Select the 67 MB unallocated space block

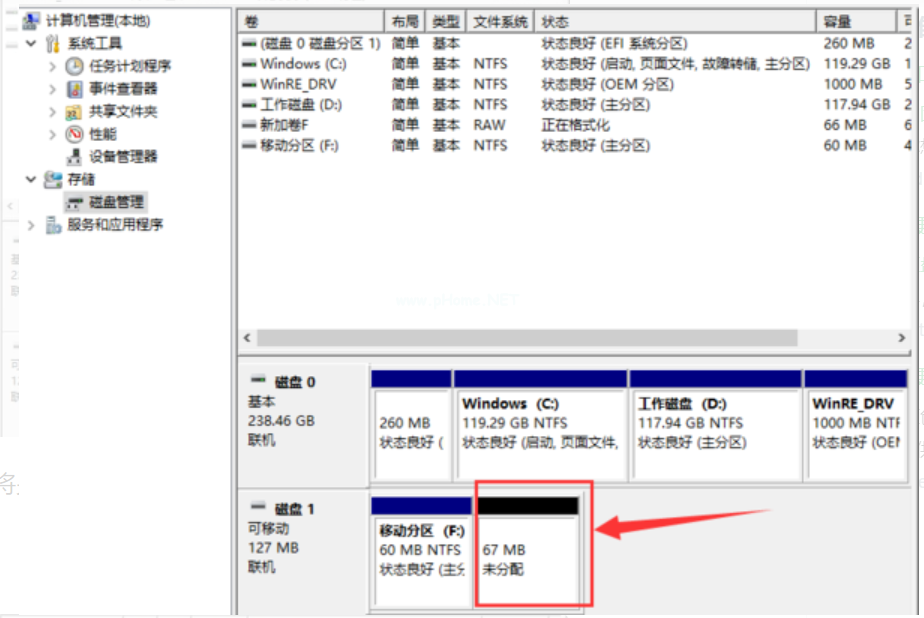pyautogui.click(x=528, y=559)
